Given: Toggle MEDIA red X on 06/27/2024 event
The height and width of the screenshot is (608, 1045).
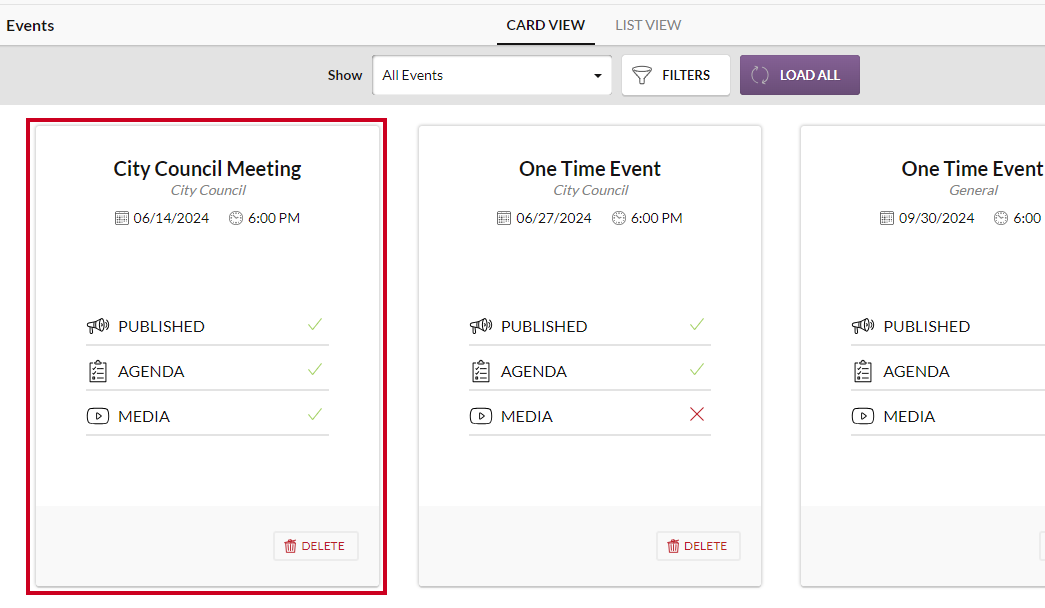Looking at the screenshot, I should click(x=697, y=414).
